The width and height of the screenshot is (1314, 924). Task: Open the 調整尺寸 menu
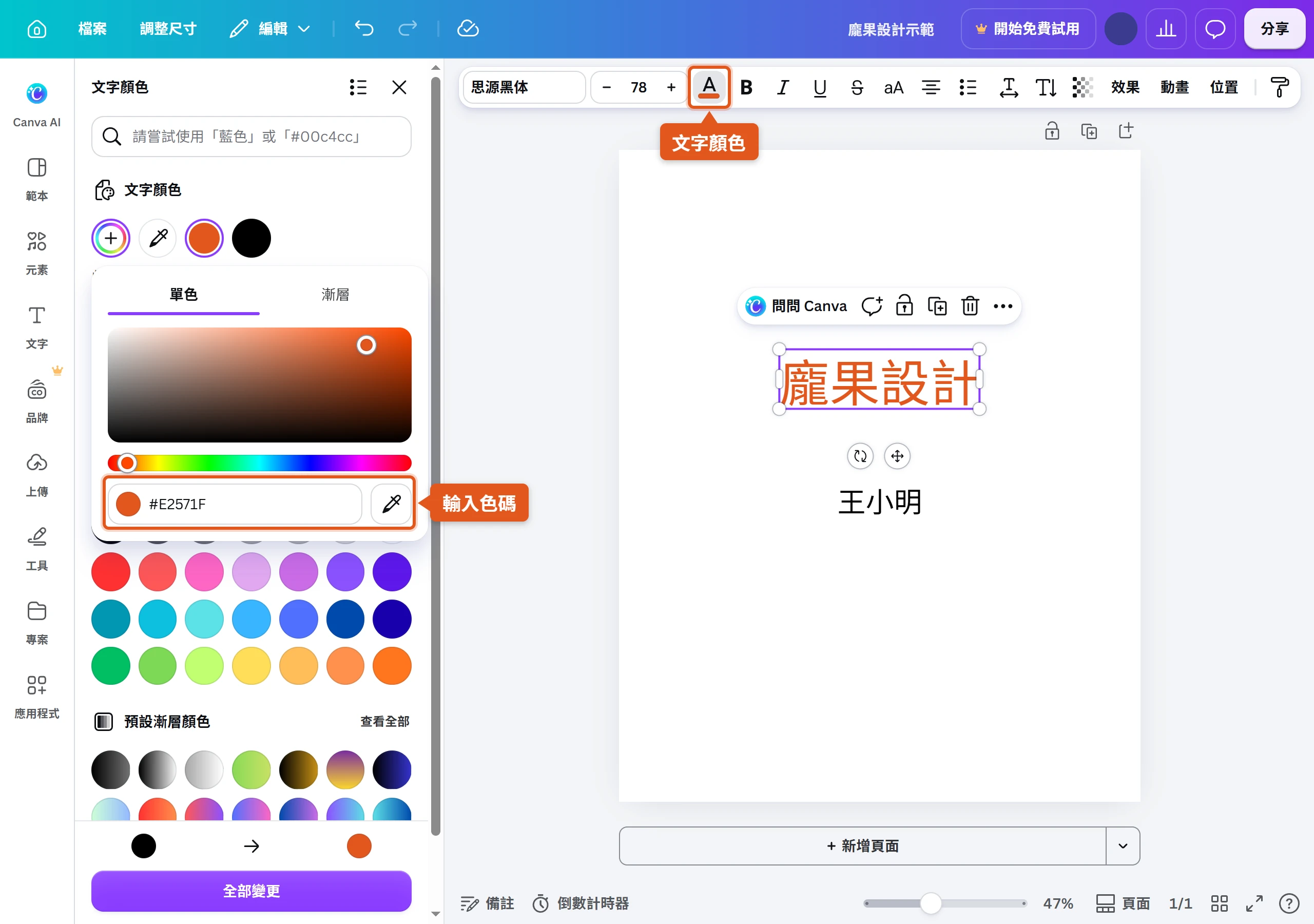pos(168,29)
